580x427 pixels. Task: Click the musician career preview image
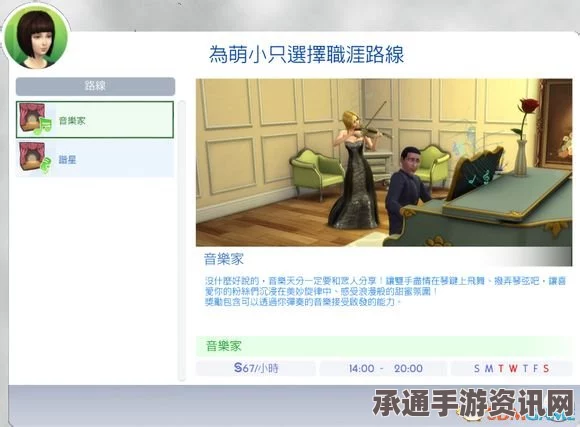(x=384, y=162)
